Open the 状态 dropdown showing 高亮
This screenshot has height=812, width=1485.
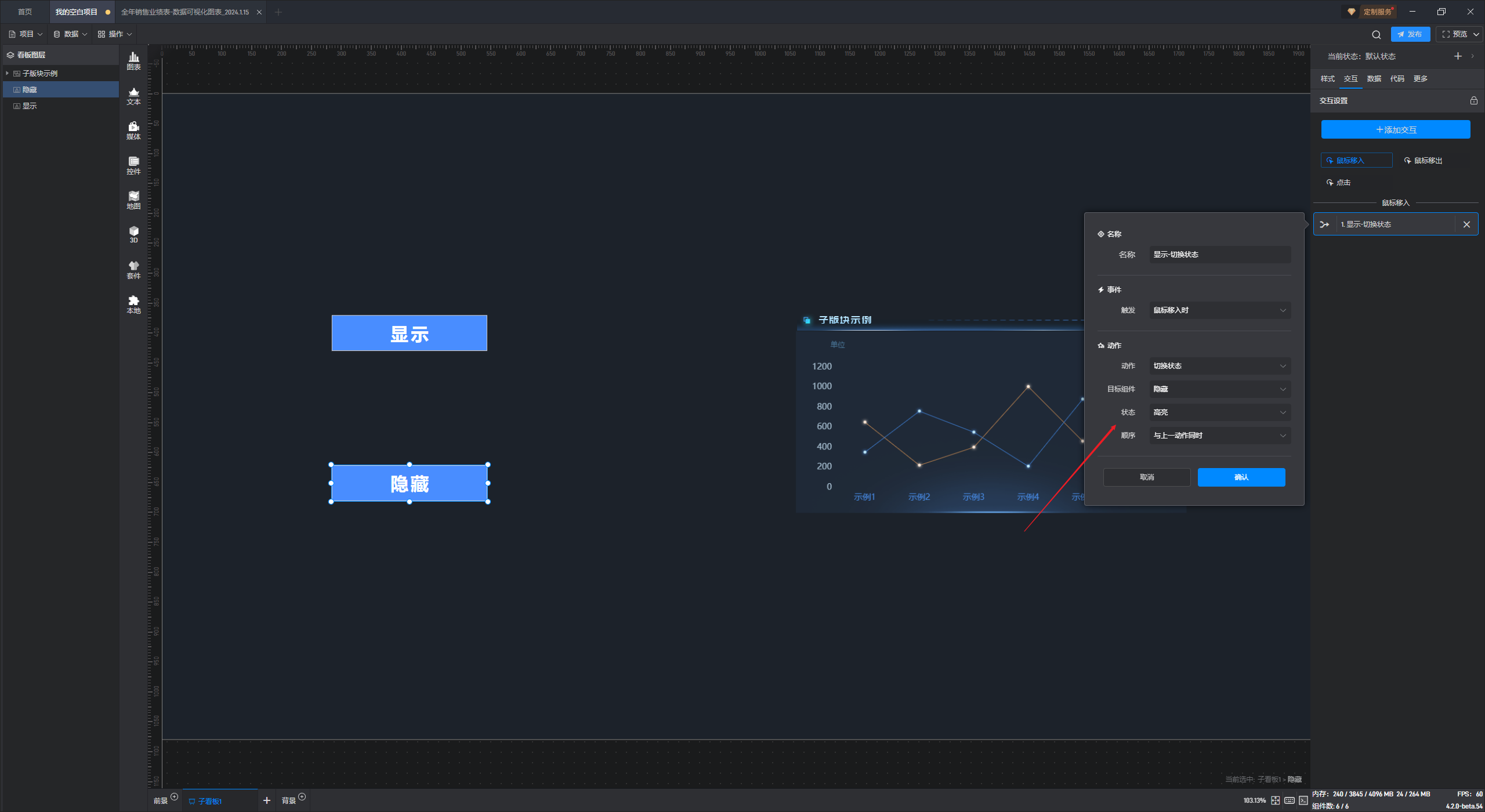[x=1219, y=412]
